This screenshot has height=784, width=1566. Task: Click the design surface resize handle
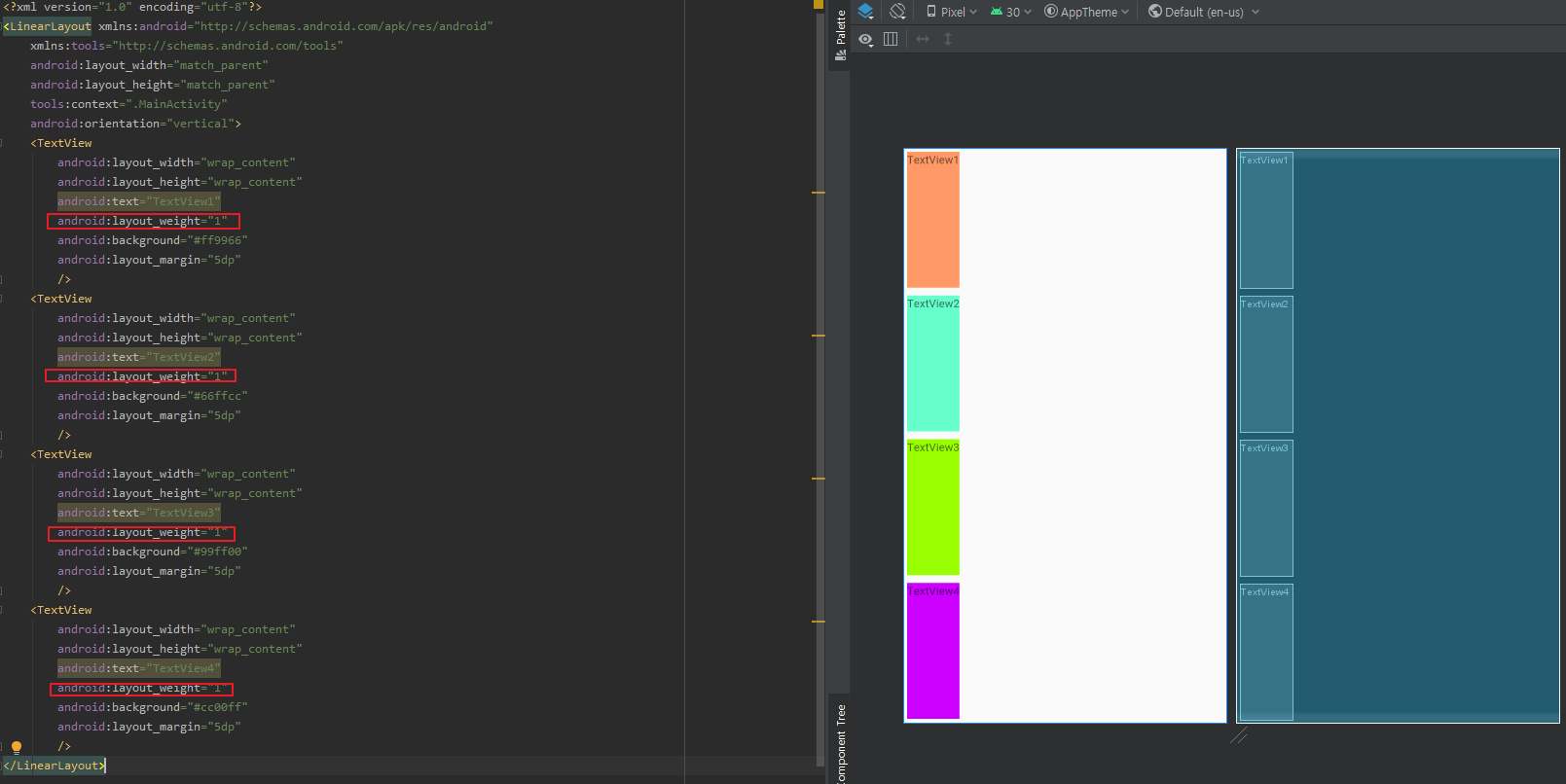tap(1239, 736)
